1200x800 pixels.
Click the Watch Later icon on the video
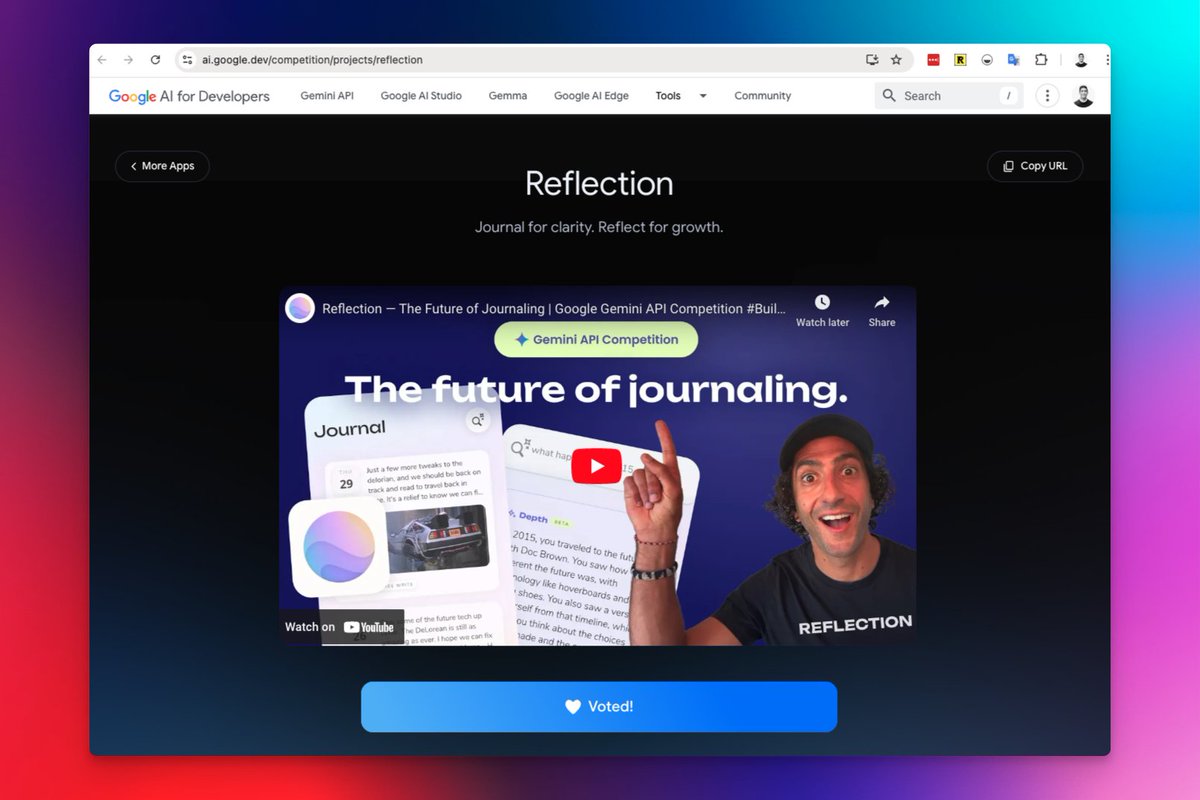click(822, 302)
